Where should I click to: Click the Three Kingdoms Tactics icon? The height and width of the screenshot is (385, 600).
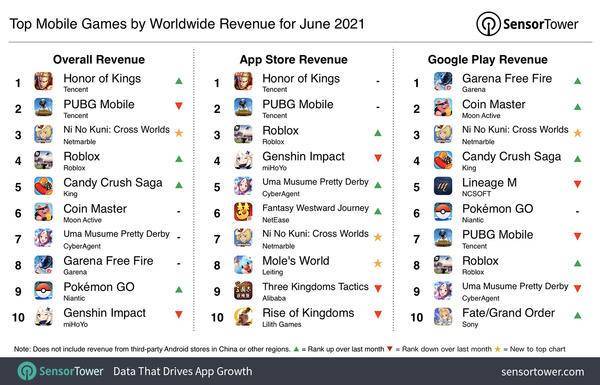243,290
